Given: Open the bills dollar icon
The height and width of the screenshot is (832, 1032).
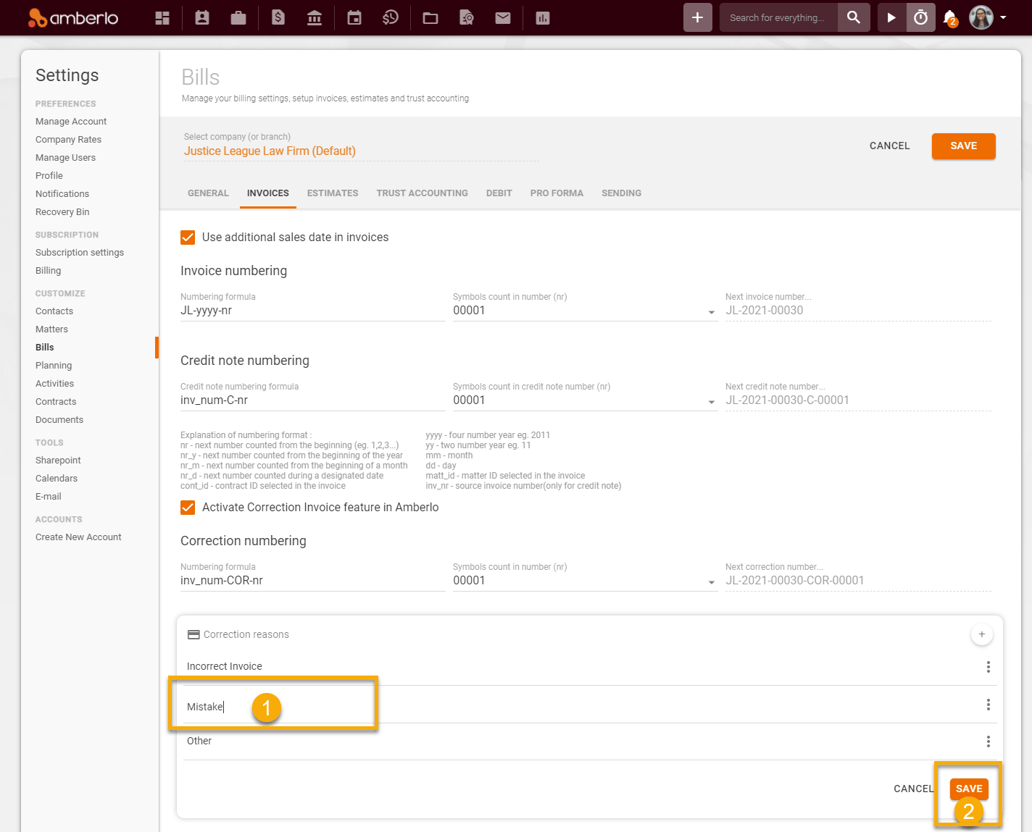Looking at the screenshot, I should (278, 18).
